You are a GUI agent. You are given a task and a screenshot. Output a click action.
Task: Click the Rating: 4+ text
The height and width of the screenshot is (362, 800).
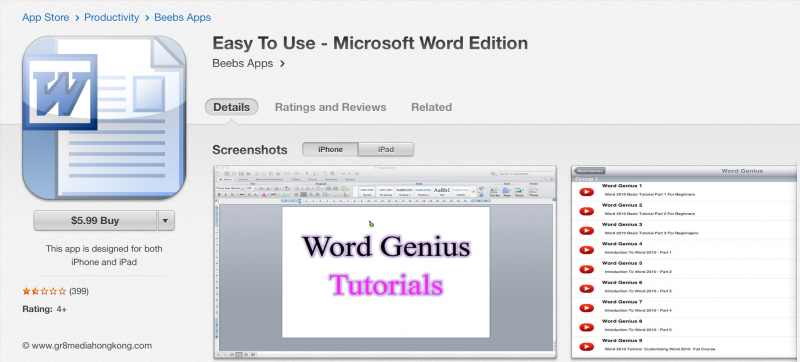(x=44, y=309)
